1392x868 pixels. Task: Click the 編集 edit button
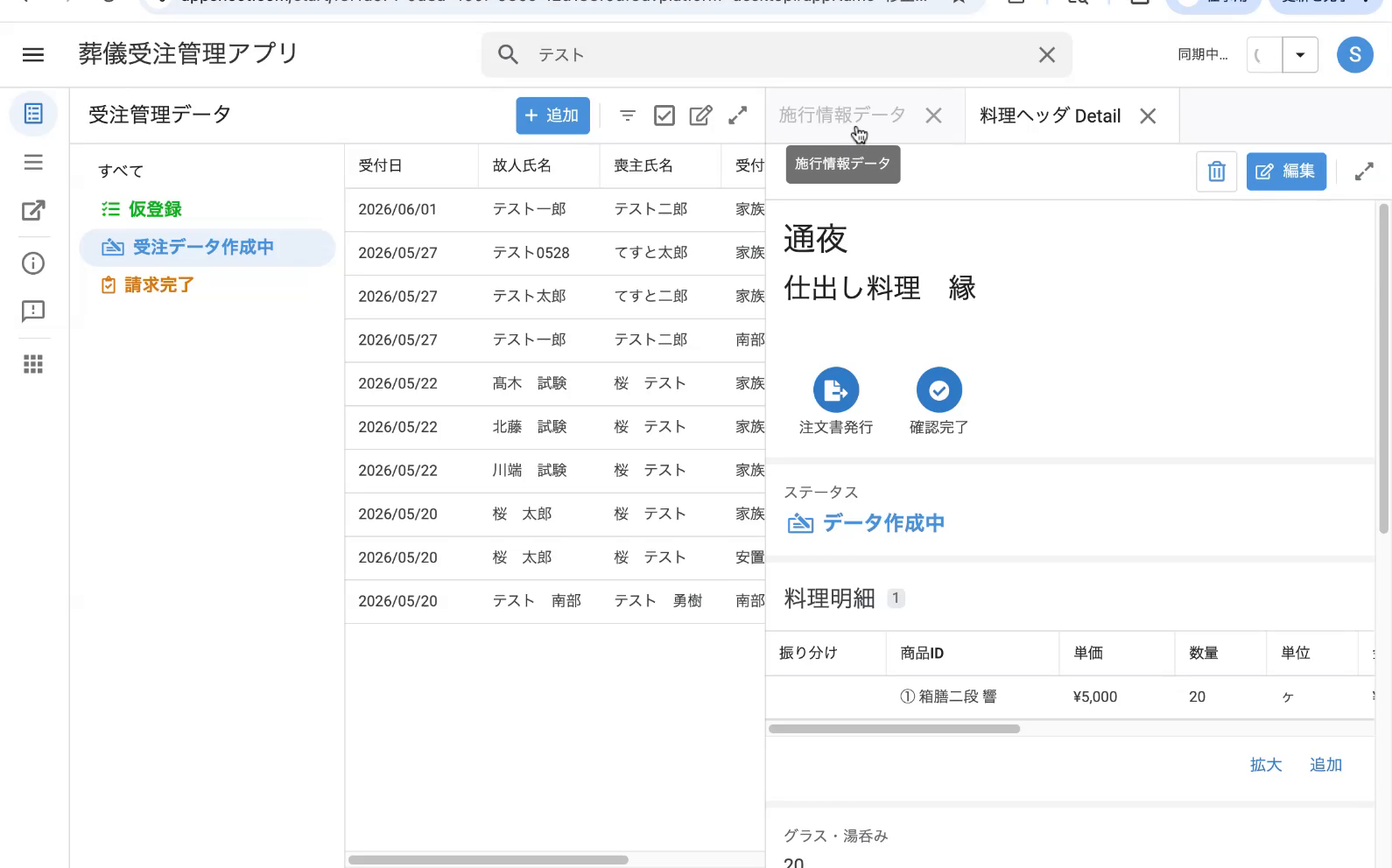(x=1286, y=171)
